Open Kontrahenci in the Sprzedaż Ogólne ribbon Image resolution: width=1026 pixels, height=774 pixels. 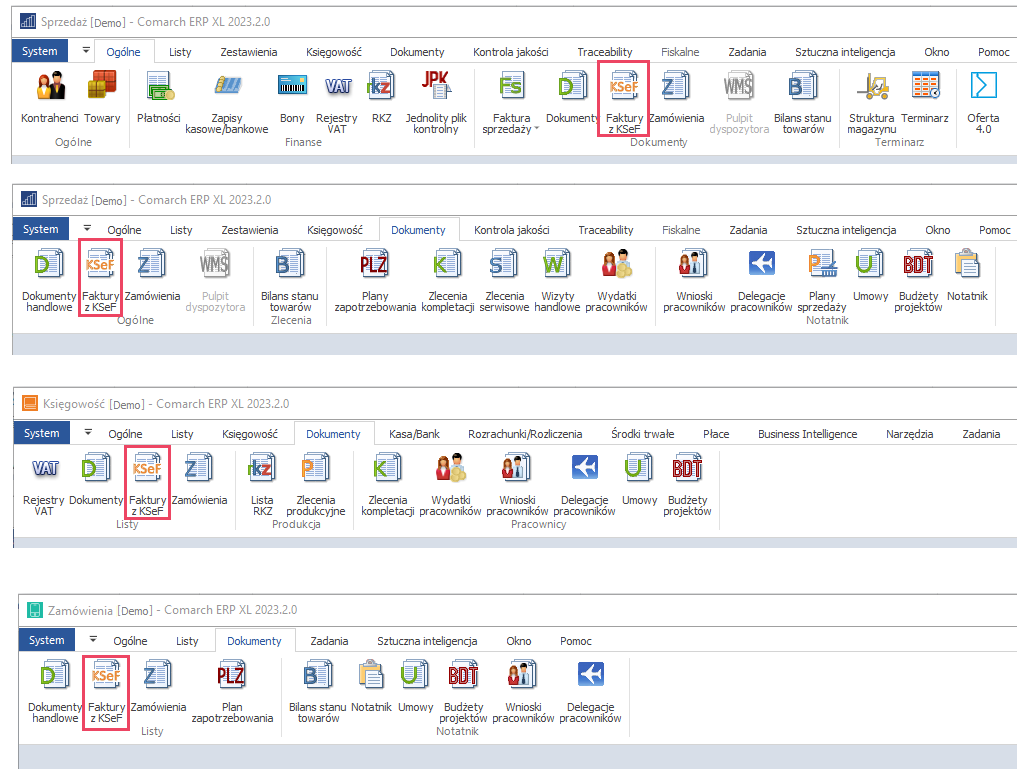(50, 98)
